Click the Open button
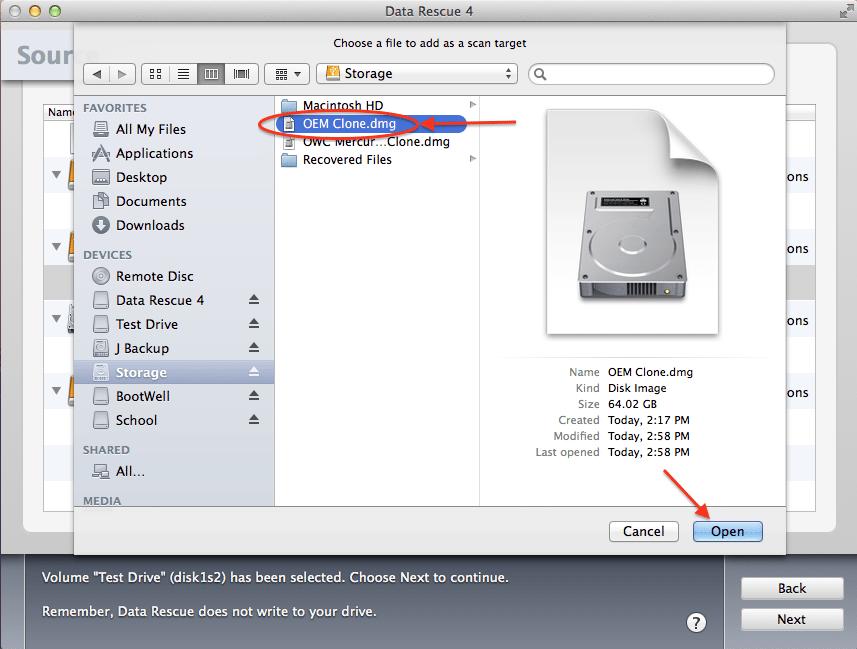Viewport: 857px width, 649px height. pos(727,531)
